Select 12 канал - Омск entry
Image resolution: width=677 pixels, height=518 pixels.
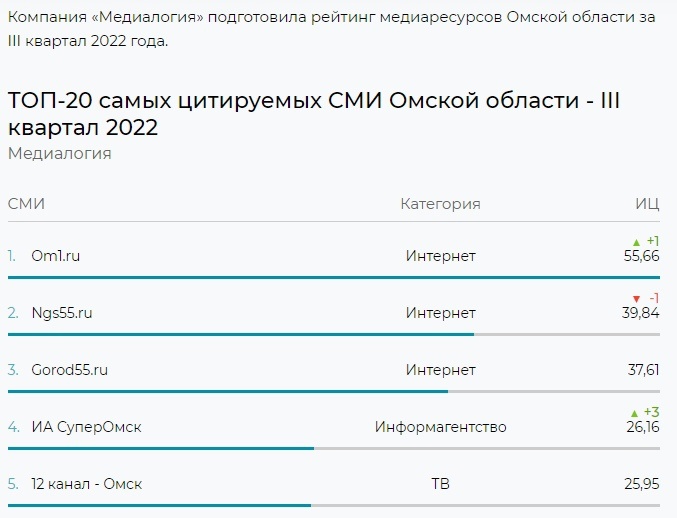[86, 484]
